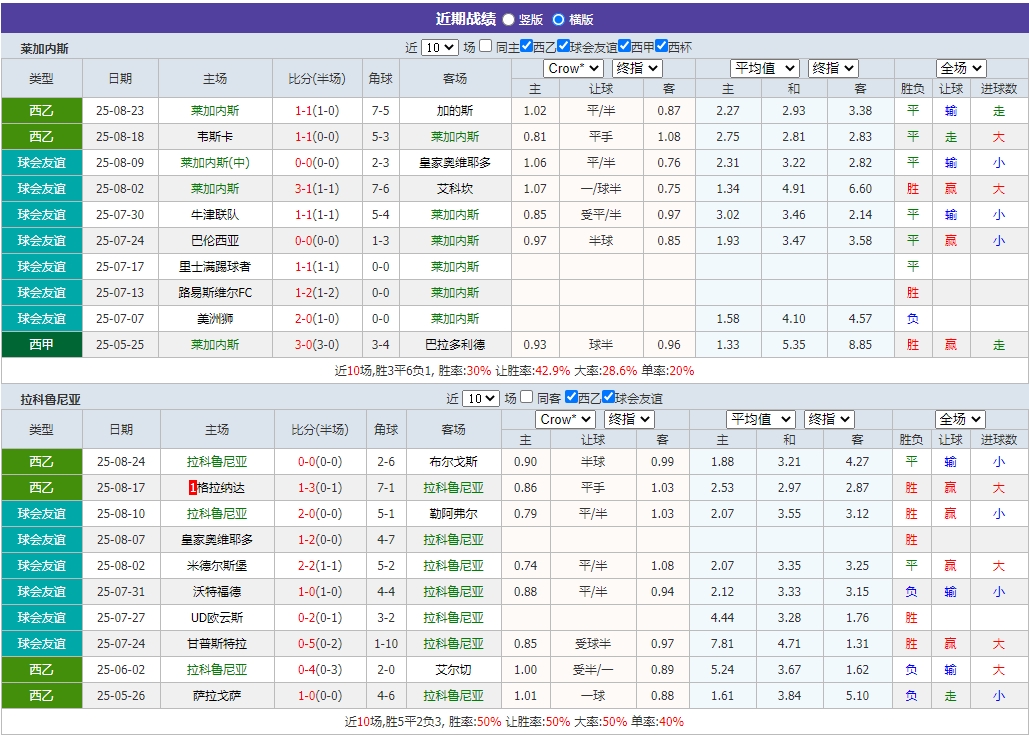Image resolution: width=1029 pixels, height=737 pixels.
Task: Enable the 同客 checkbox for 拉科鲁尼亚
Action: point(526,398)
